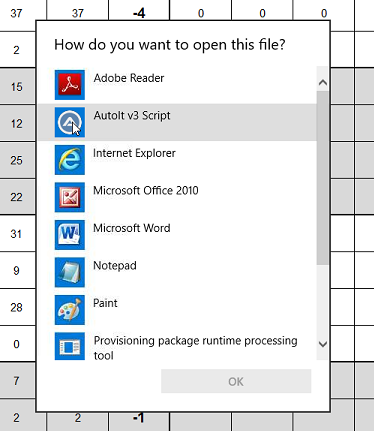Viewport: 374px width, 431px height.
Task: Select the Paint text entry
Action: 105,303
